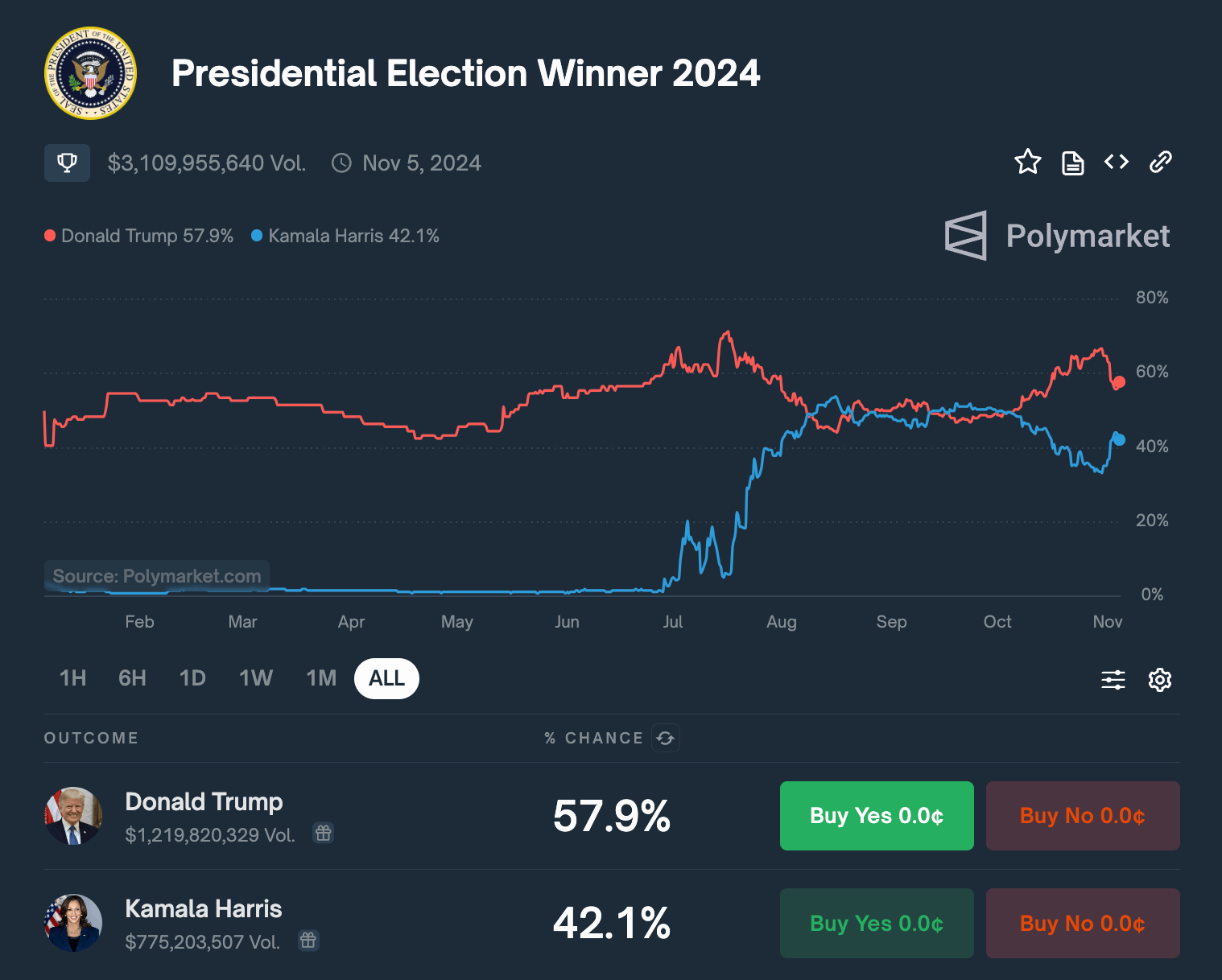Image resolution: width=1222 pixels, height=980 pixels.
Task: Open chart filter sliders icon
Action: click(1113, 680)
